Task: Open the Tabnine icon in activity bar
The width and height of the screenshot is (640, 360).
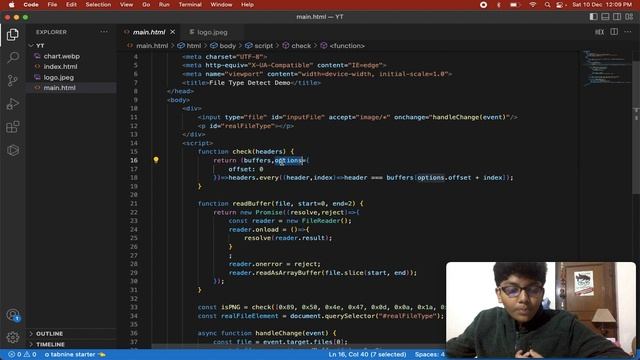Action: tap(13, 150)
